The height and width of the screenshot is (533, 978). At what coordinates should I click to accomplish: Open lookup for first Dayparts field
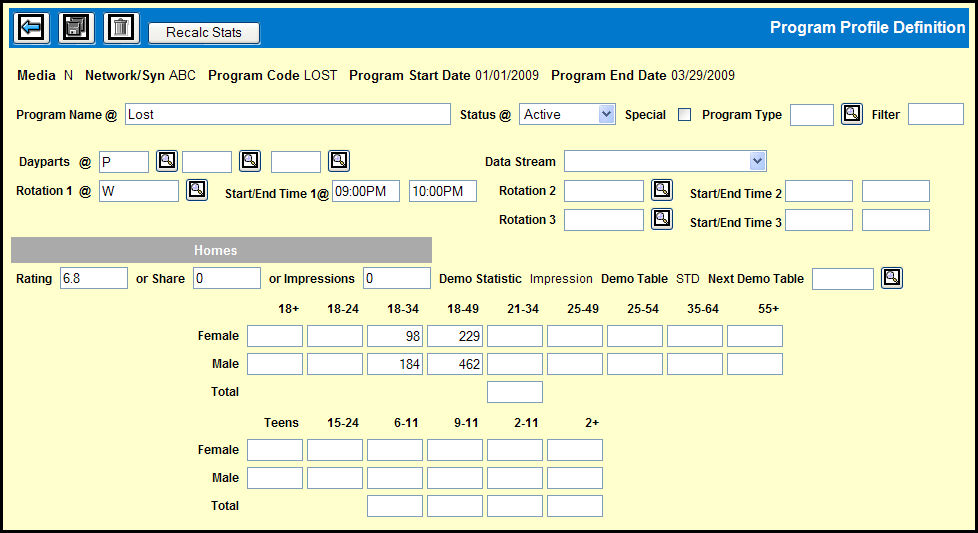[167, 161]
